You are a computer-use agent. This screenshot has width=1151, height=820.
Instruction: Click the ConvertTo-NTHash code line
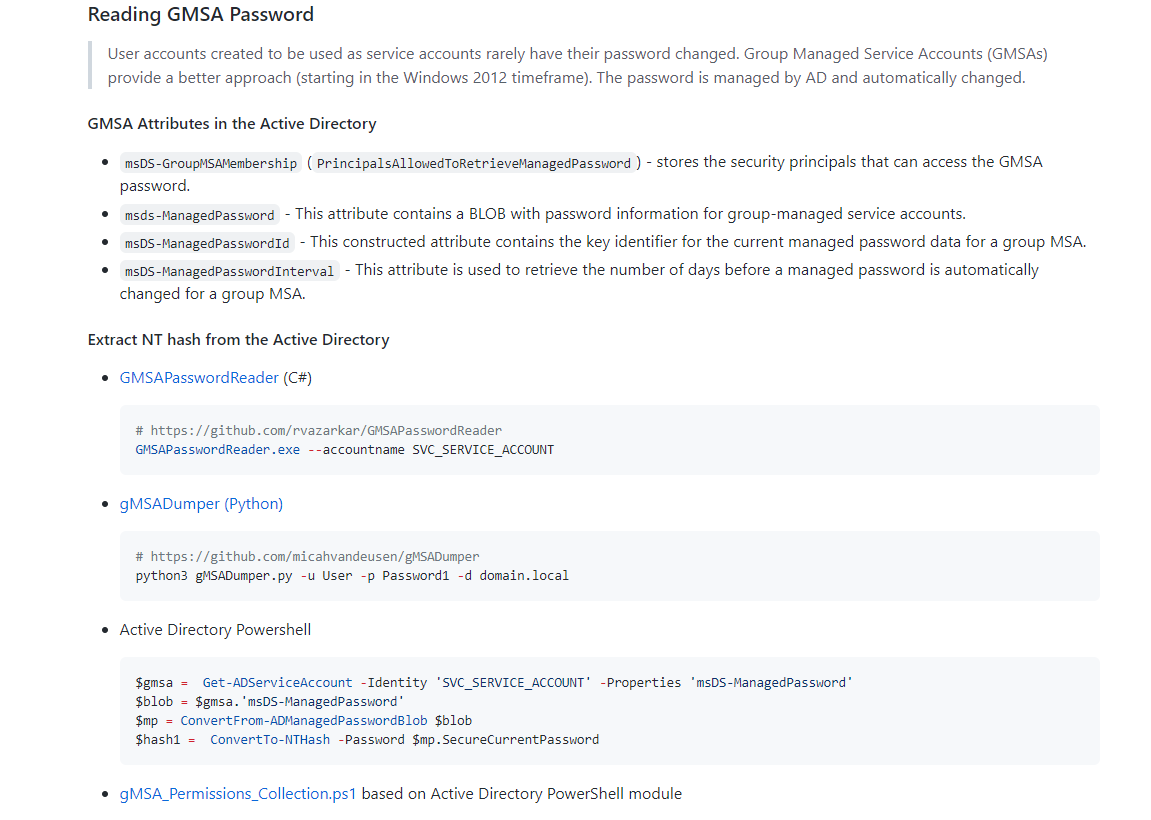point(367,740)
